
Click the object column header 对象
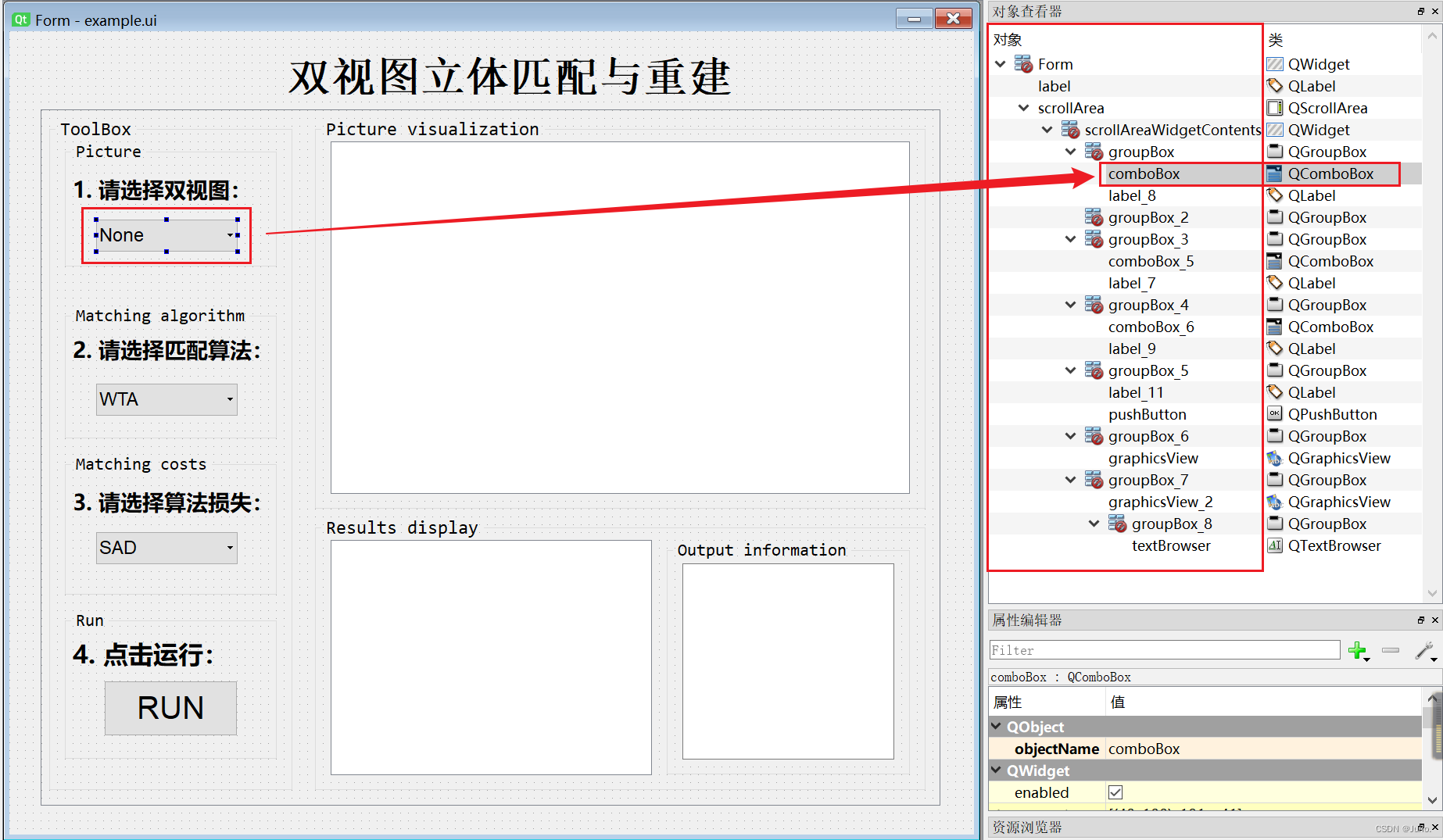(x=1008, y=40)
